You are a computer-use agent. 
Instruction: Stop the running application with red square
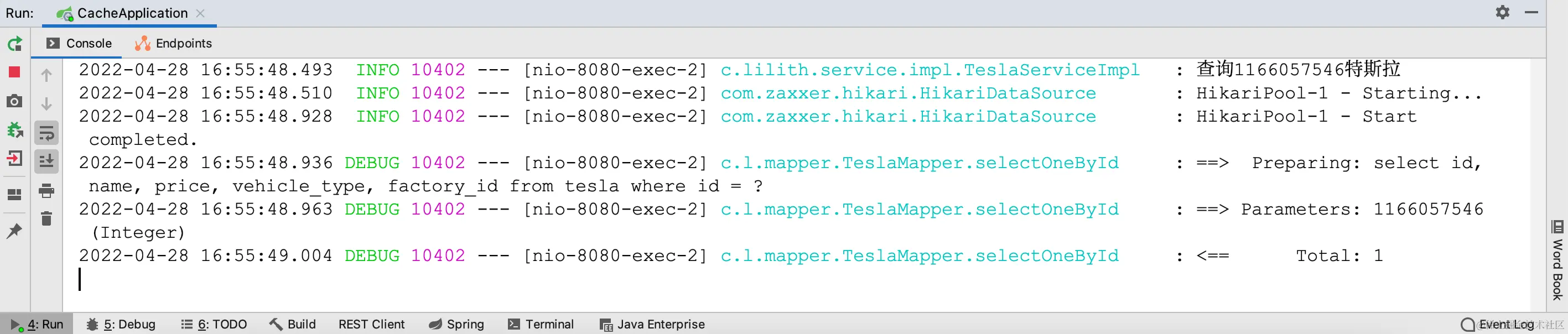coord(14,72)
